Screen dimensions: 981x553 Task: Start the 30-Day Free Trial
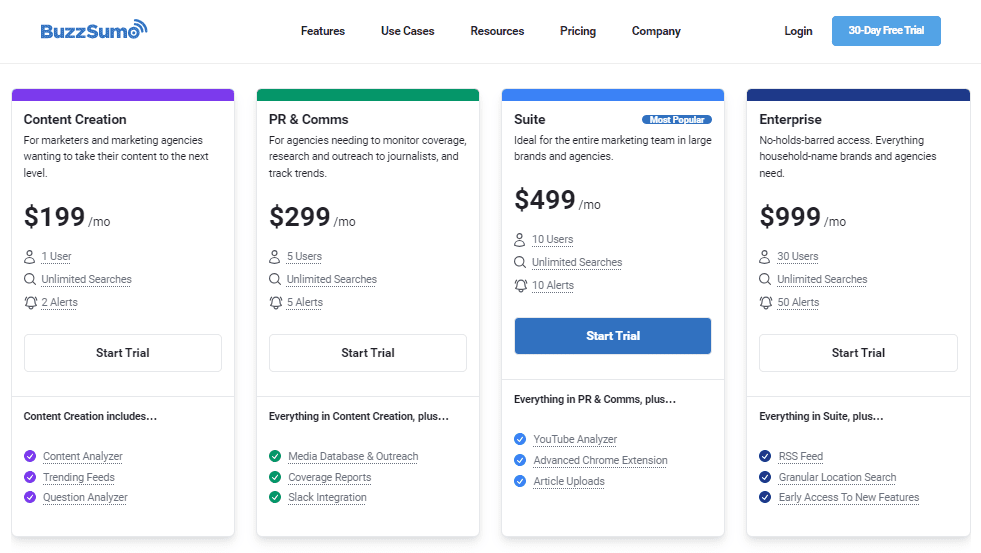[x=886, y=31]
